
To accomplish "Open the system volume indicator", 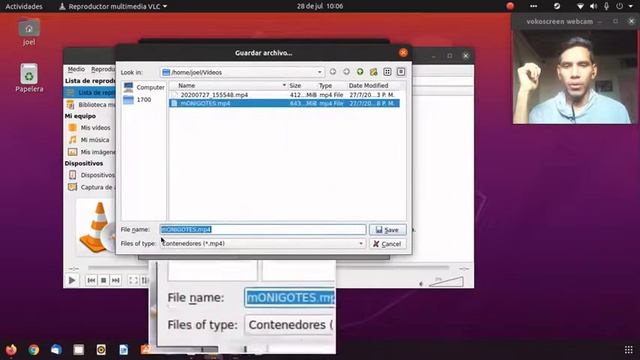I will [x=593, y=6].
